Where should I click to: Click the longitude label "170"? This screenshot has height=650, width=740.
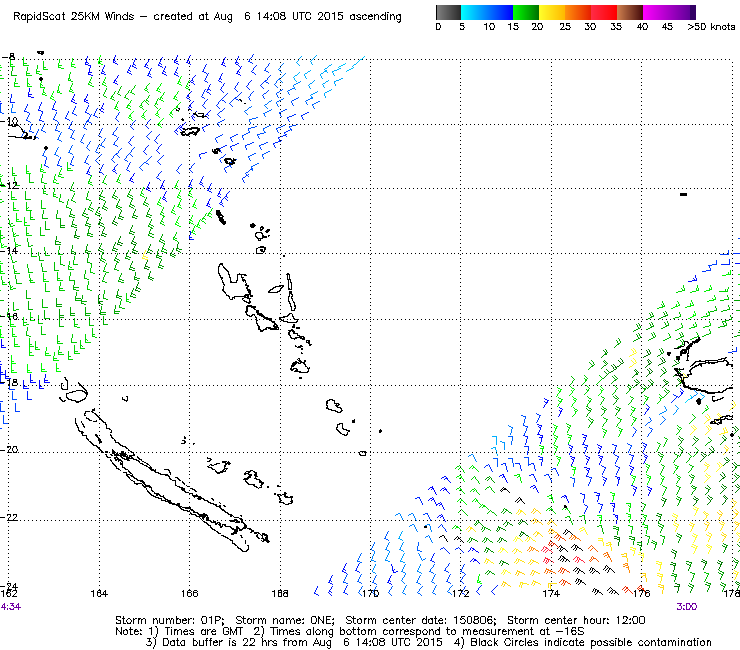[370, 593]
